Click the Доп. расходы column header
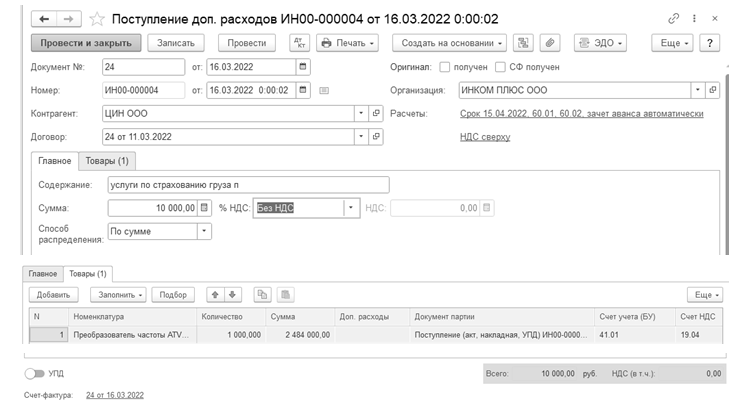Screen dimensions: 743x409 click(x=372, y=317)
